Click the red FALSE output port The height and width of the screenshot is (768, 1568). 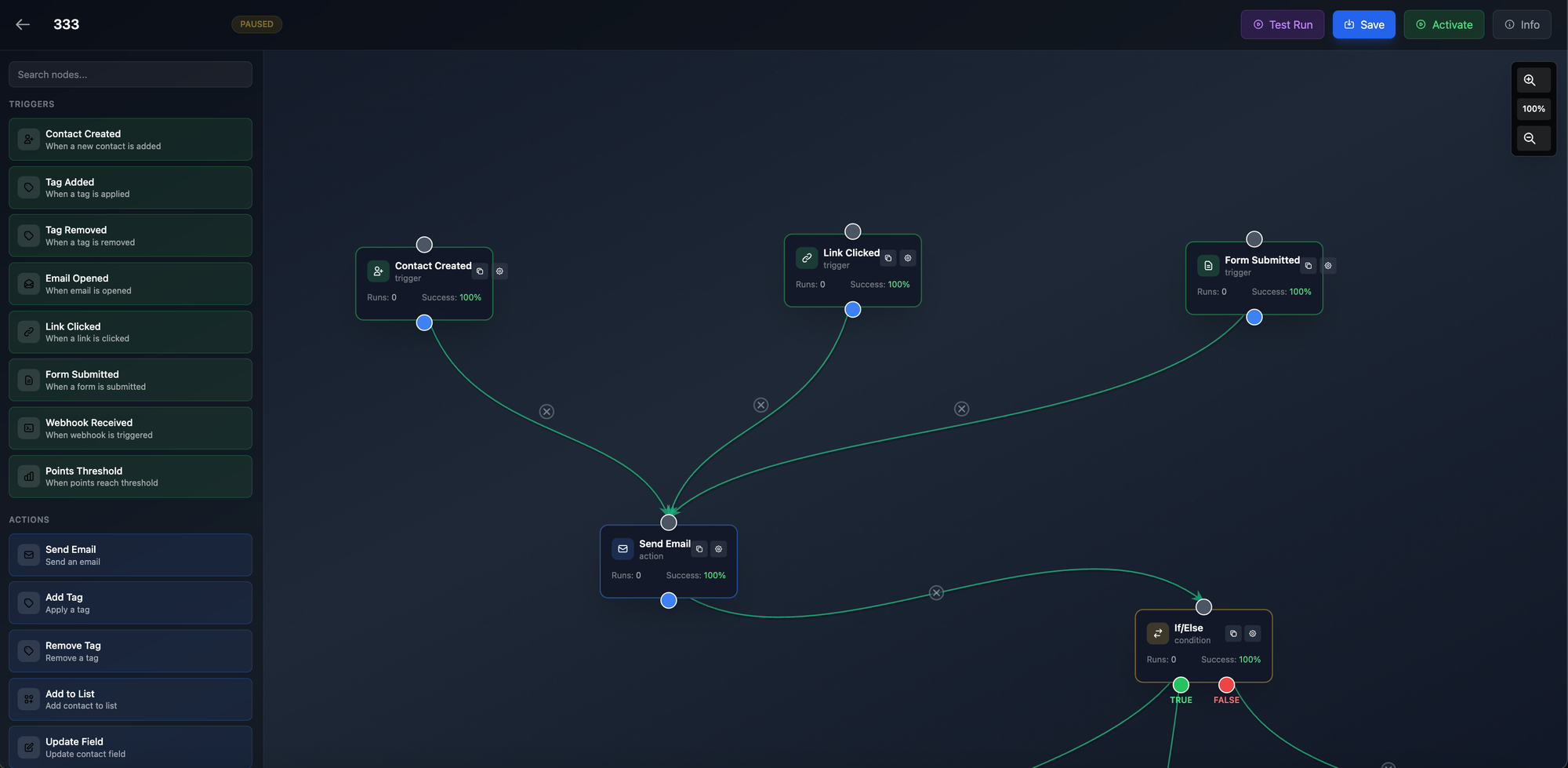pyautogui.click(x=1226, y=685)
